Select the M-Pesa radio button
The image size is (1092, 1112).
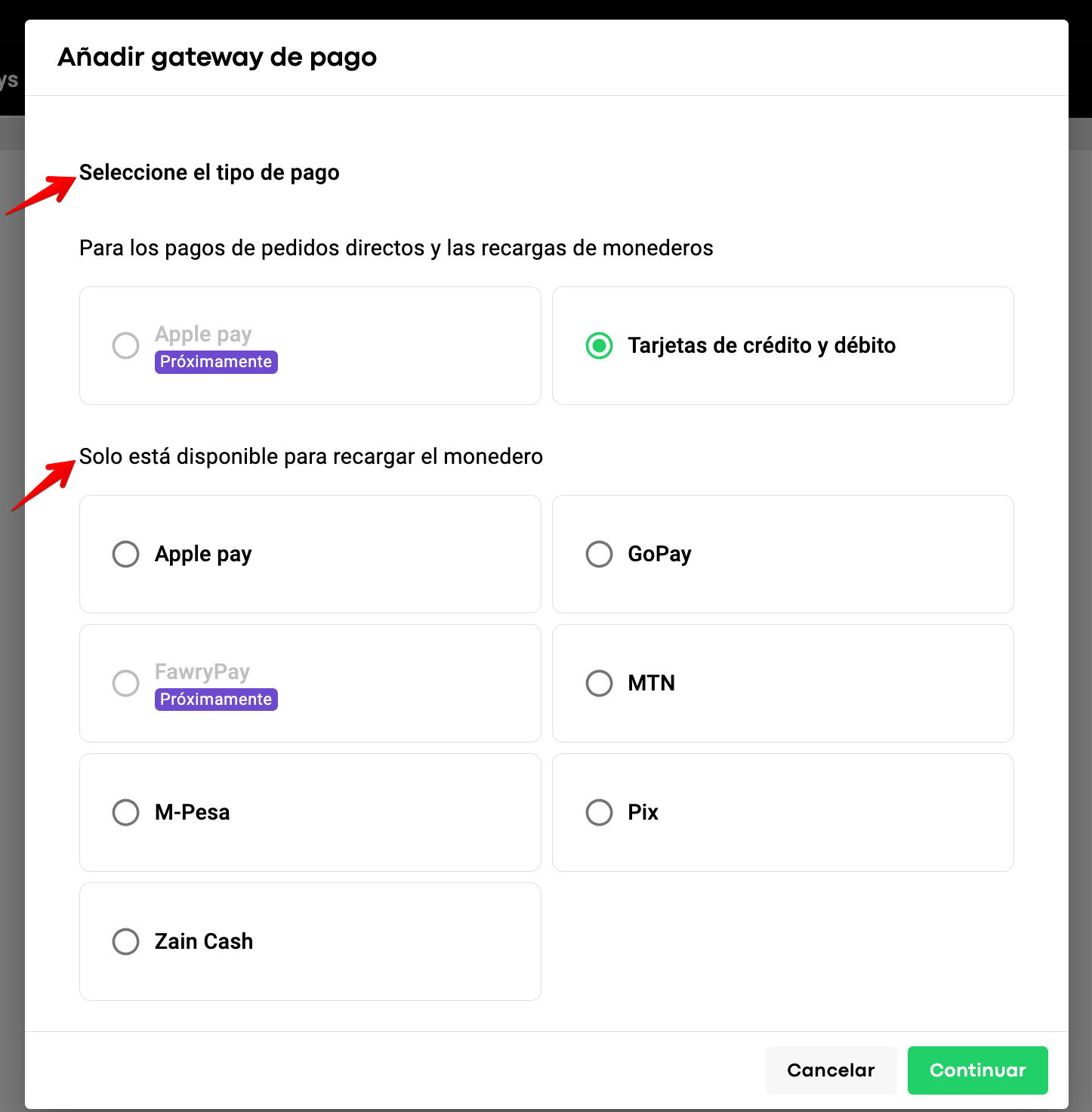126,813
